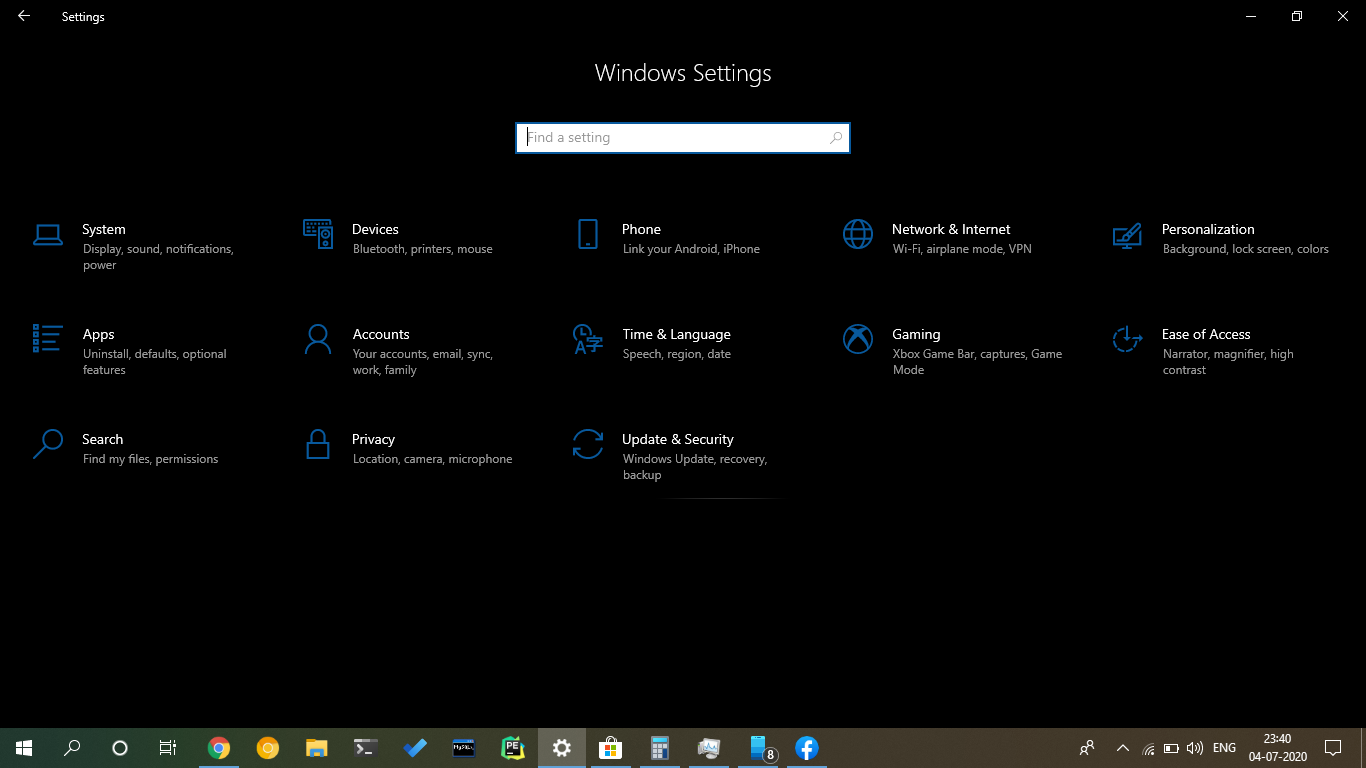1366x768 pixels.
Task: Open the Action Center notifications icon
Action: pos(1332,748)
